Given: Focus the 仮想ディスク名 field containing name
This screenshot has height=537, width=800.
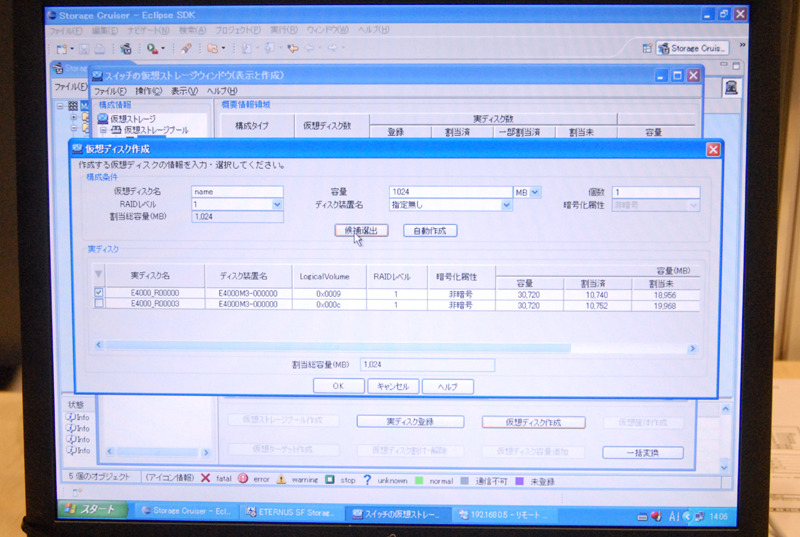Looking at the screenshot, I should (237, 192).
